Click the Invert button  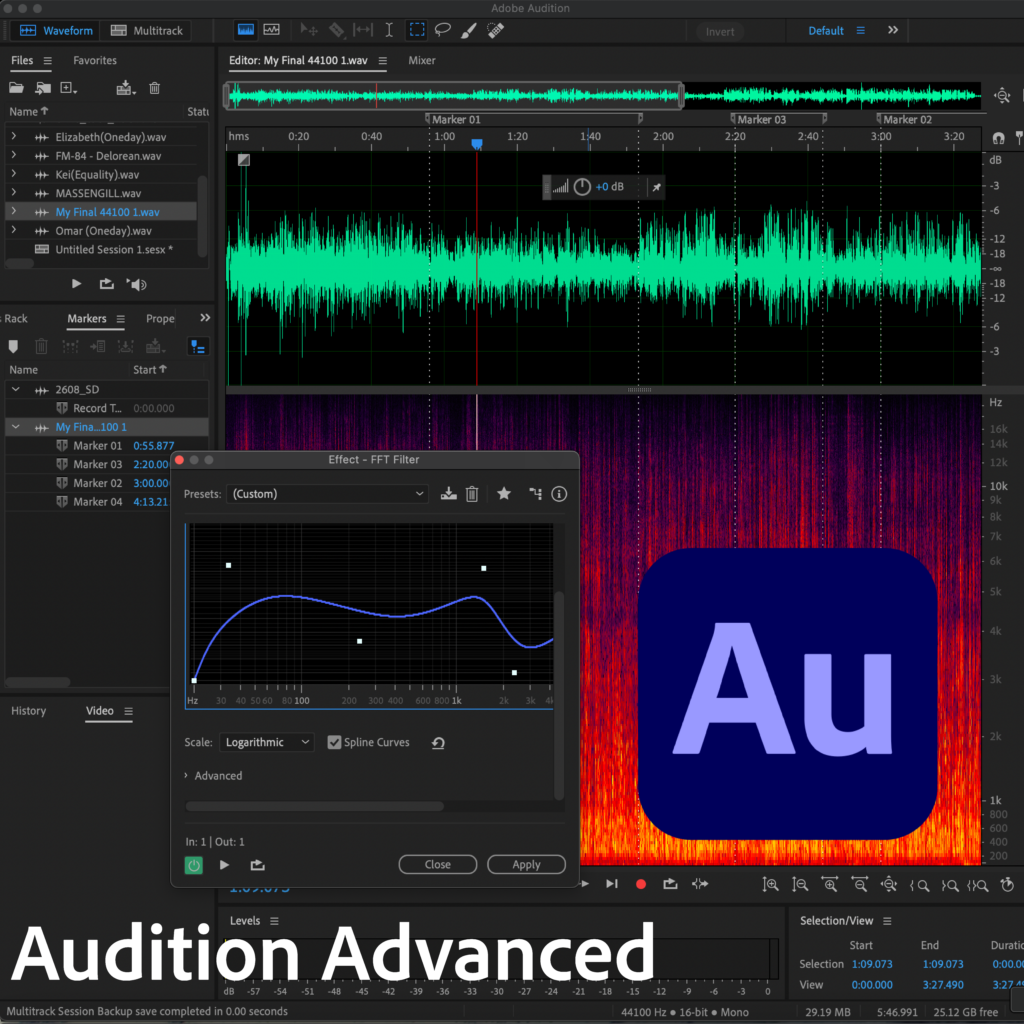(720, 31)
